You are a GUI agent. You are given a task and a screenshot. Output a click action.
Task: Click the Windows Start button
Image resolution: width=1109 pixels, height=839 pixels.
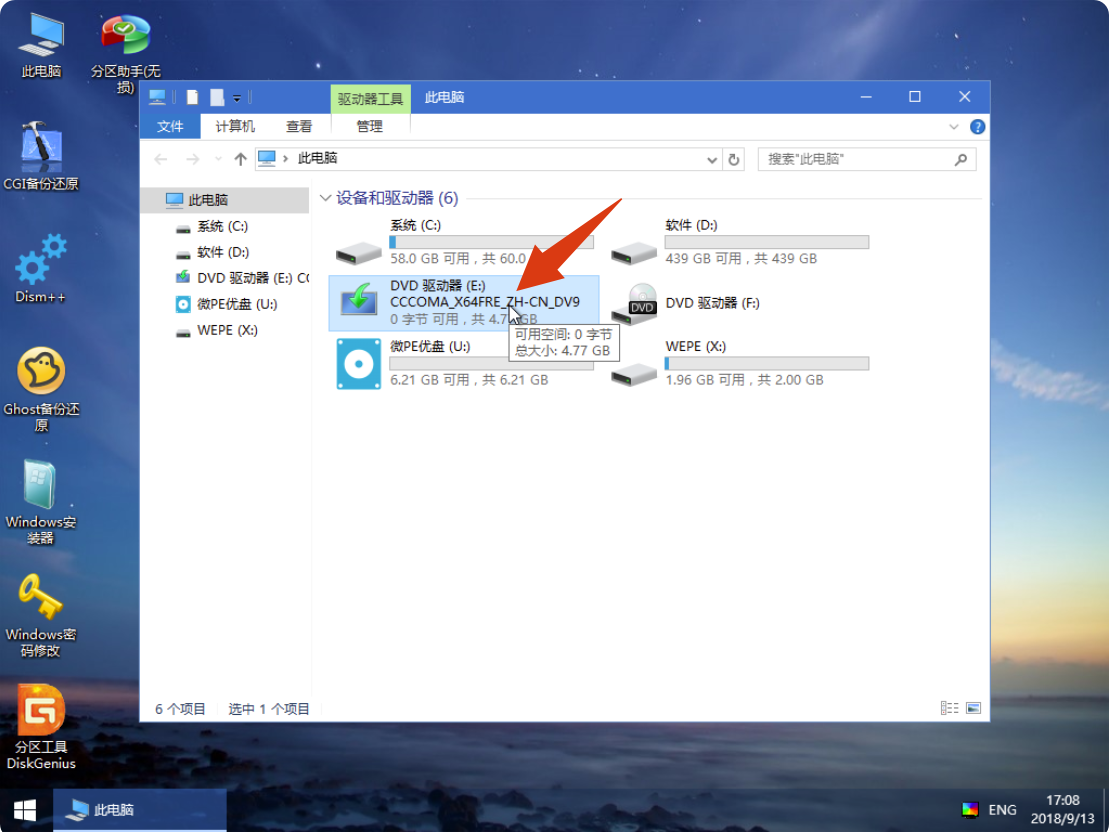pos(25,809)
